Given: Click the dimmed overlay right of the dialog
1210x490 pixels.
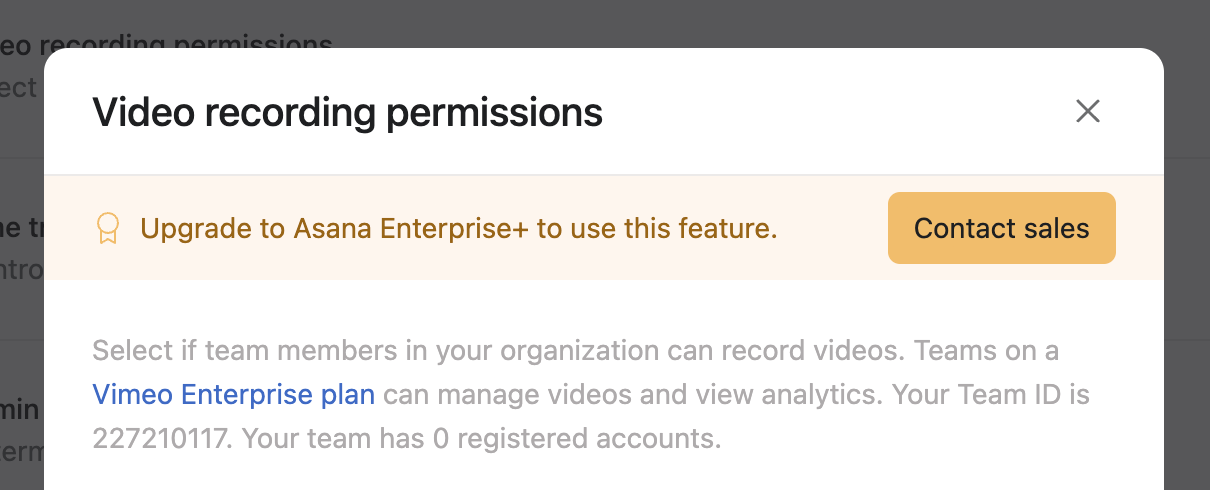Looking at the screenshot, I should point(1187,300).
